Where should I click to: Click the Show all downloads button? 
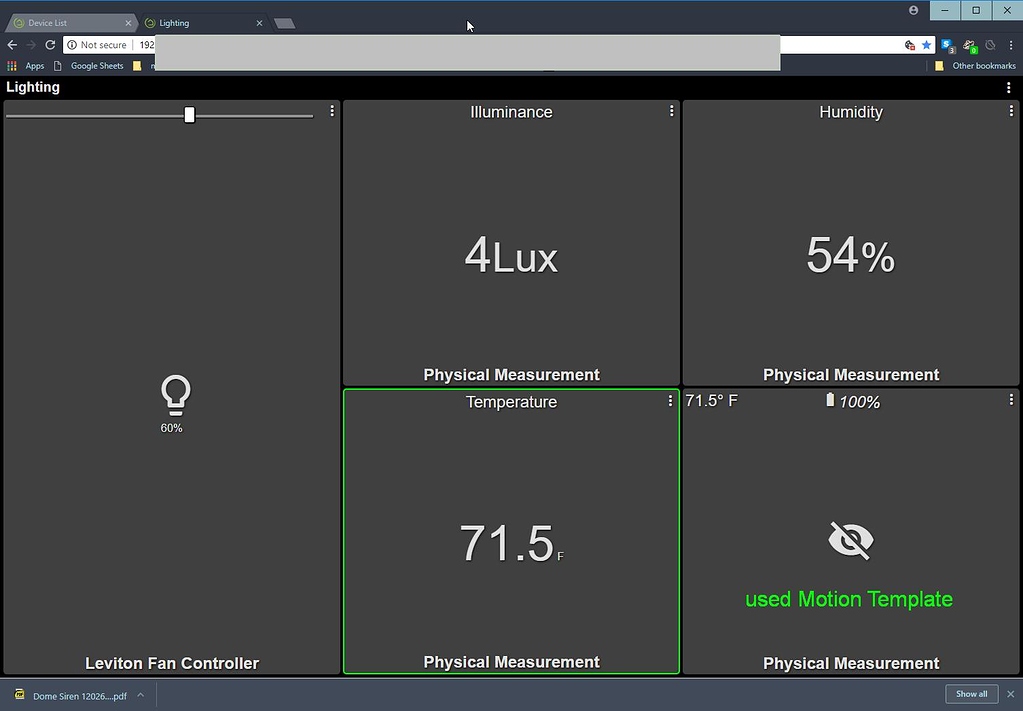[970, 693]
